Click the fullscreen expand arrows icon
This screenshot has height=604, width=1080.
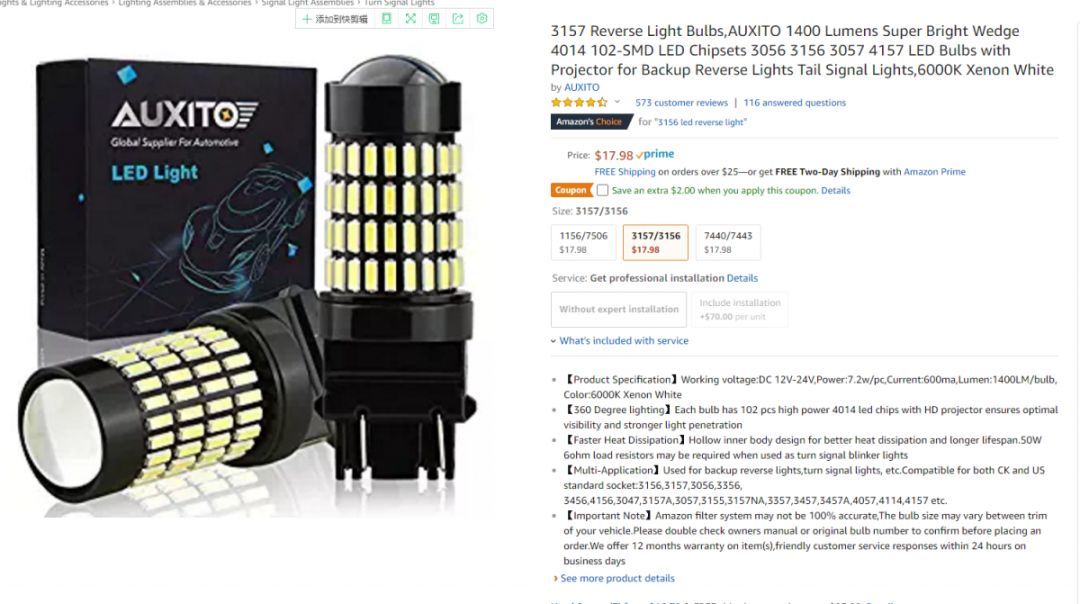(411, 19)
